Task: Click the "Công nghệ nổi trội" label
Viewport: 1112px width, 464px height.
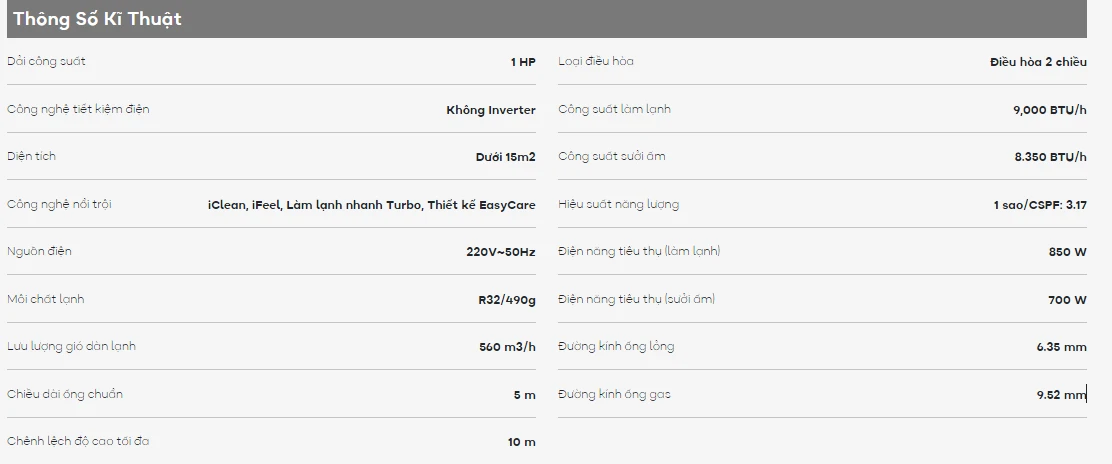Action: click(x=59, y=204)
